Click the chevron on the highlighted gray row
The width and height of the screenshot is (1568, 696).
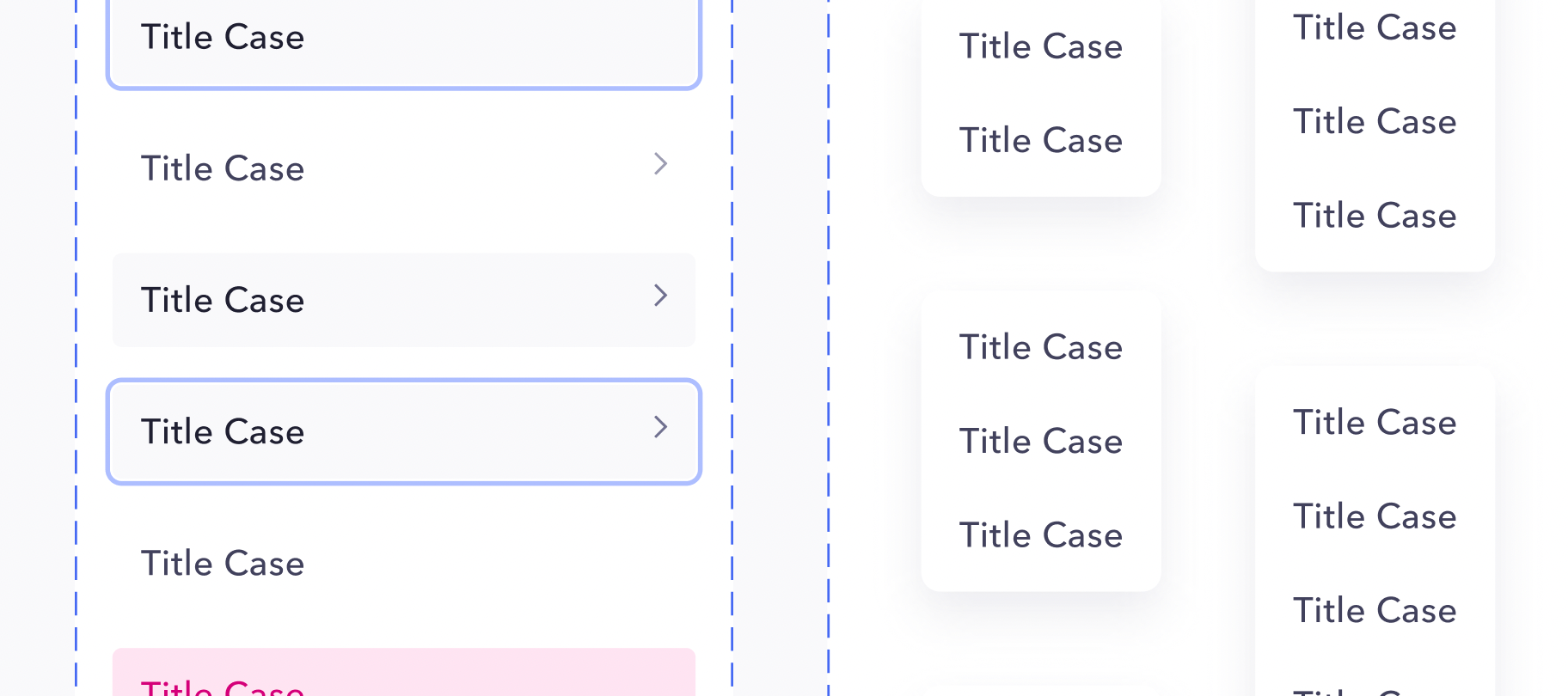[x=660, y=296]
